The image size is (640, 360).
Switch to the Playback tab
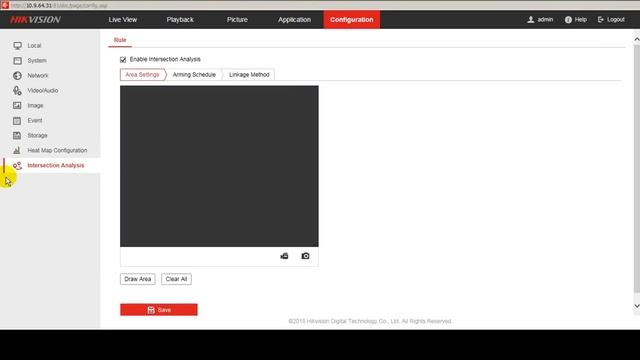coord(180,20)
